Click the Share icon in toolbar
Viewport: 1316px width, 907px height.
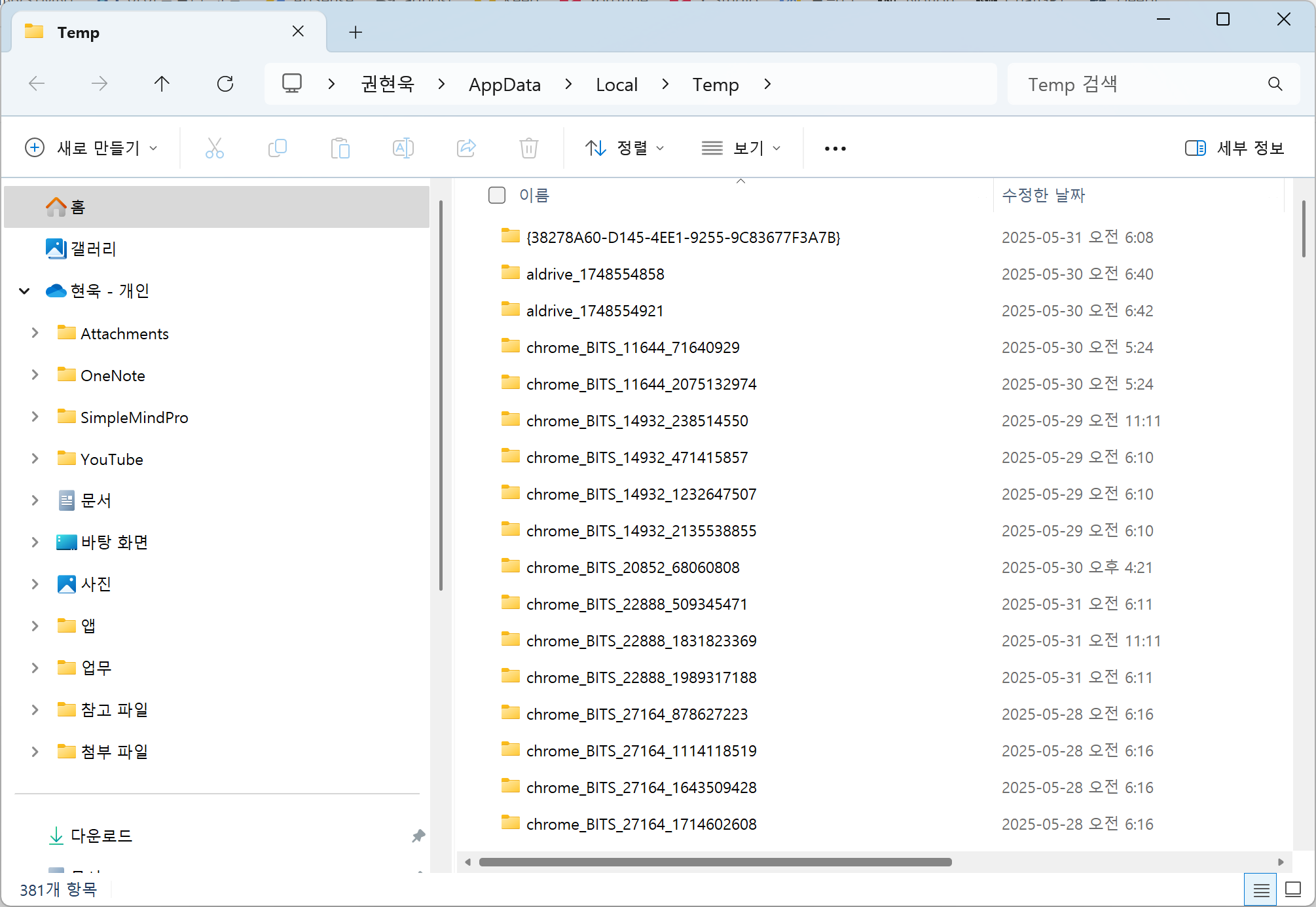(x=466, y=148)
